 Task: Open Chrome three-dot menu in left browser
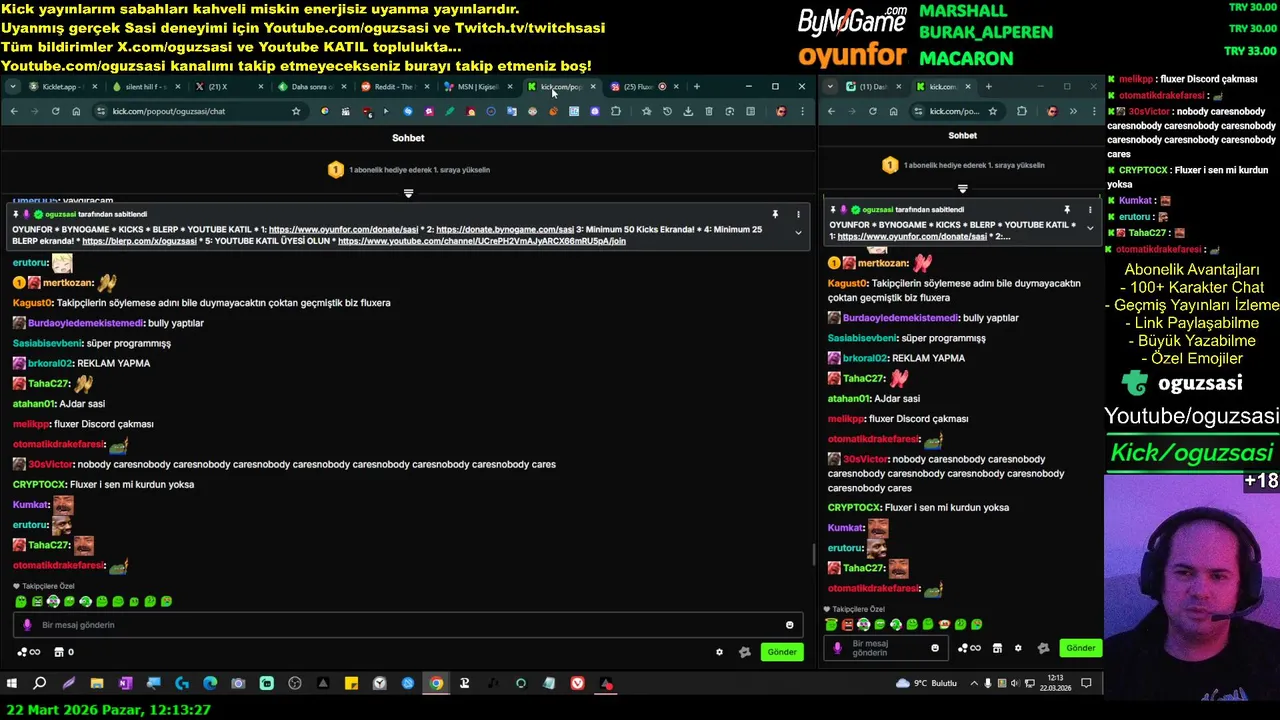coord(802,111)
